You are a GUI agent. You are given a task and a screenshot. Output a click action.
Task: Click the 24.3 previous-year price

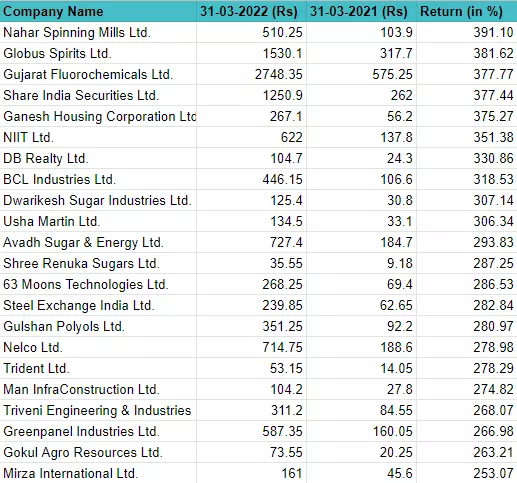click(x=400, y=159)
